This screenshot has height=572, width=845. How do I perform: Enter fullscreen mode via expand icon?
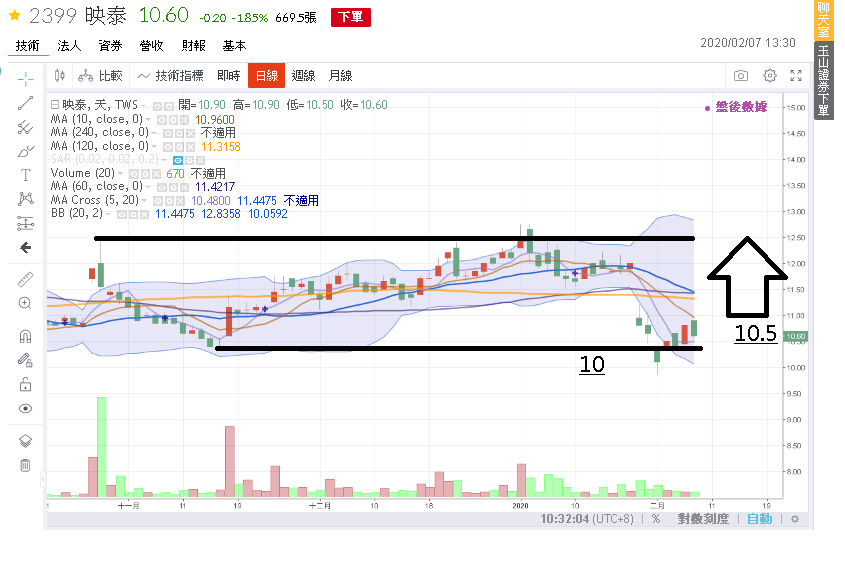796,75
